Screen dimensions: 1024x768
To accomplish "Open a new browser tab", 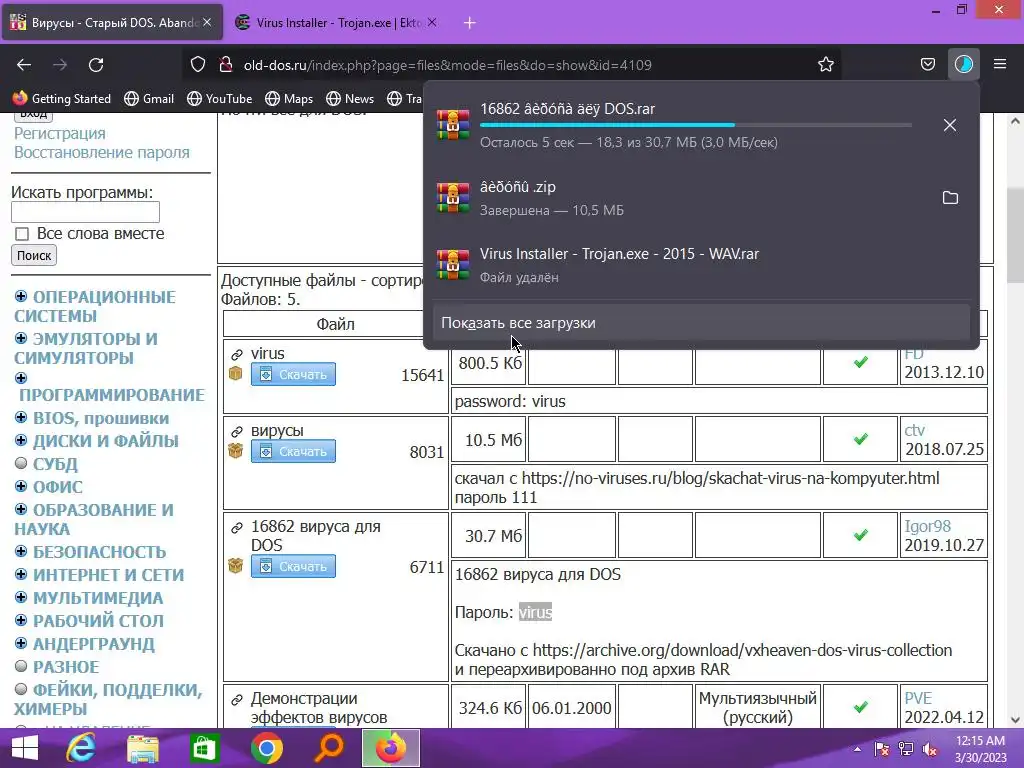I will click(x=470, y=23).
